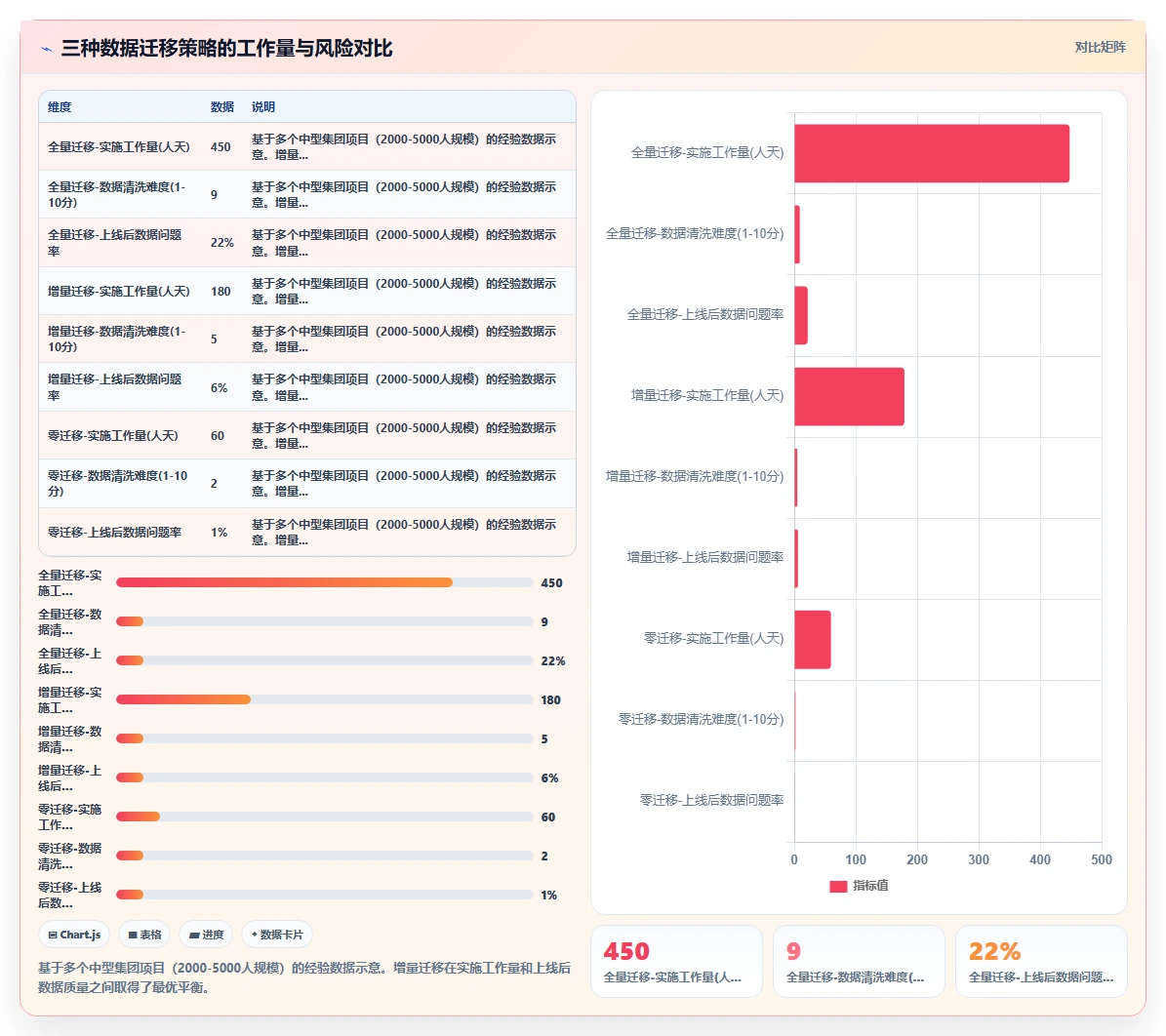The image size is (1166, 1036).
Task: Click the 6% value in the table
Action: click(219, 388)
